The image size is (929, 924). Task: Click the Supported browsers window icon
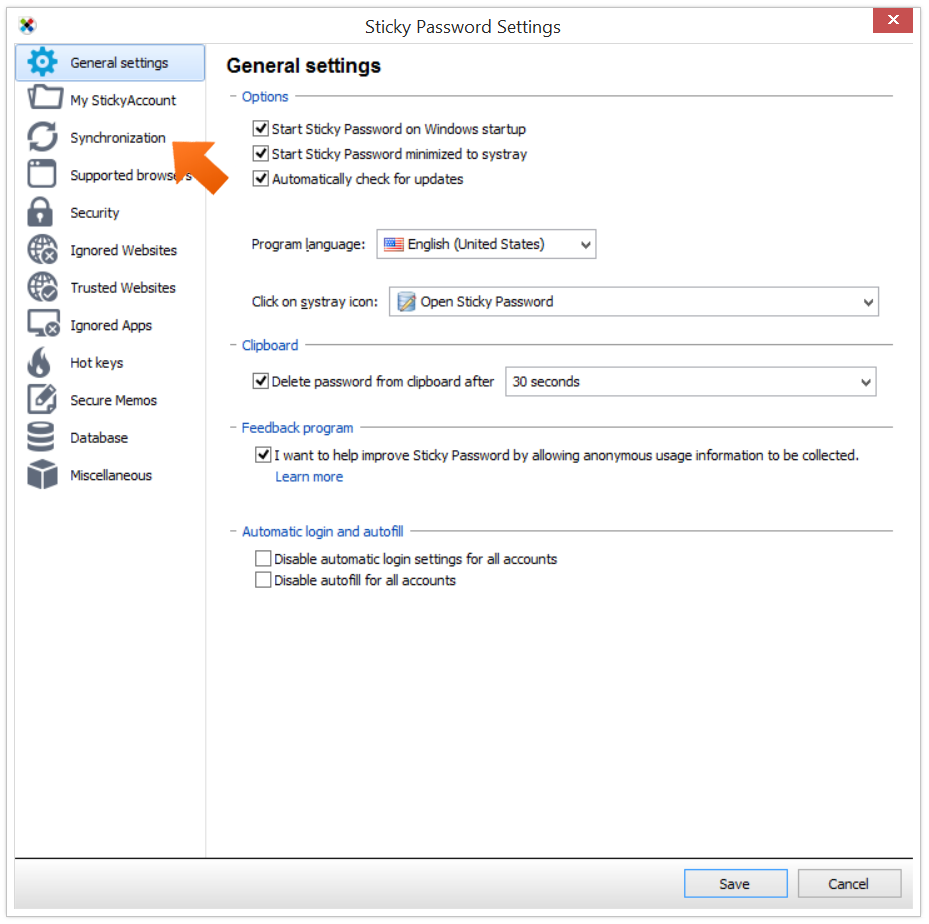(42, 174)
